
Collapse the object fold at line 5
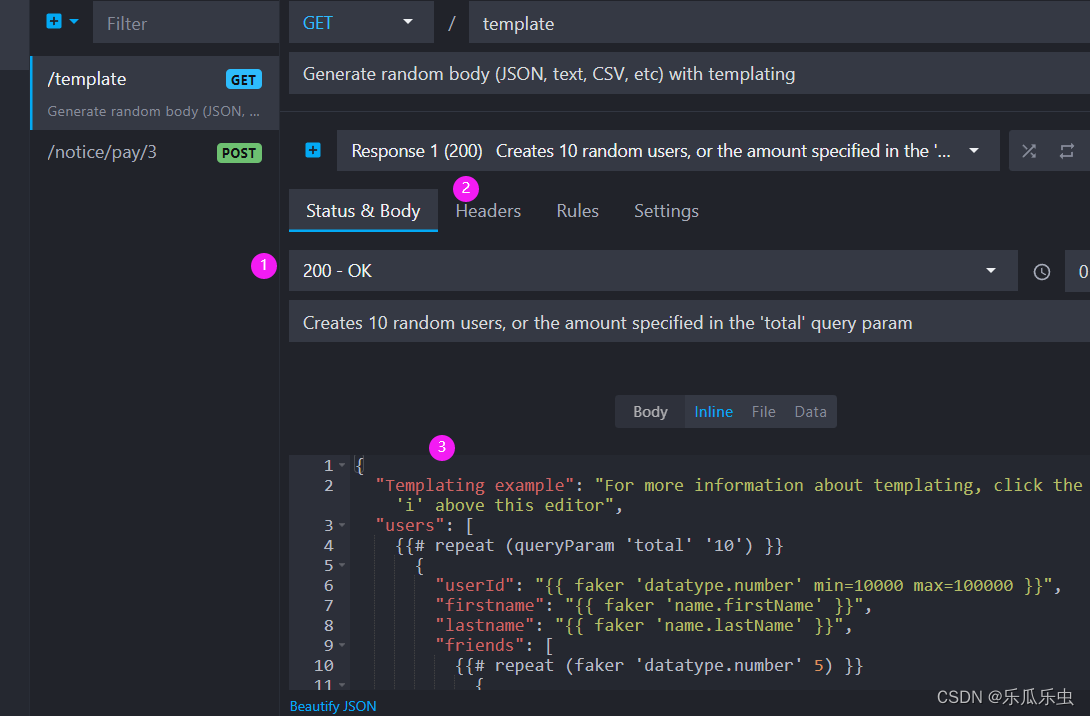pyautogui.click(x=342, y=565)
